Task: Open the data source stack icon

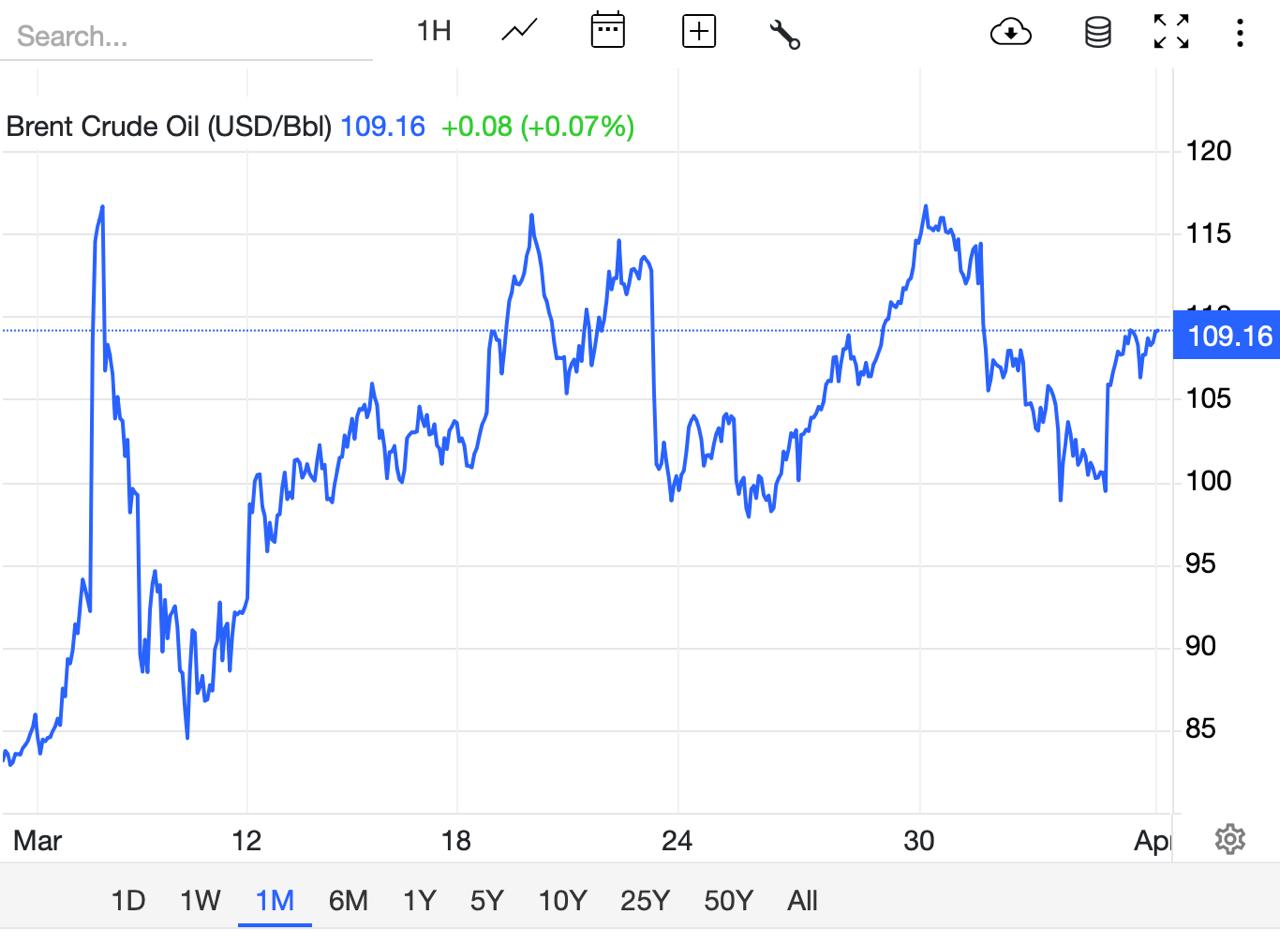Action: pos(1096,32)
